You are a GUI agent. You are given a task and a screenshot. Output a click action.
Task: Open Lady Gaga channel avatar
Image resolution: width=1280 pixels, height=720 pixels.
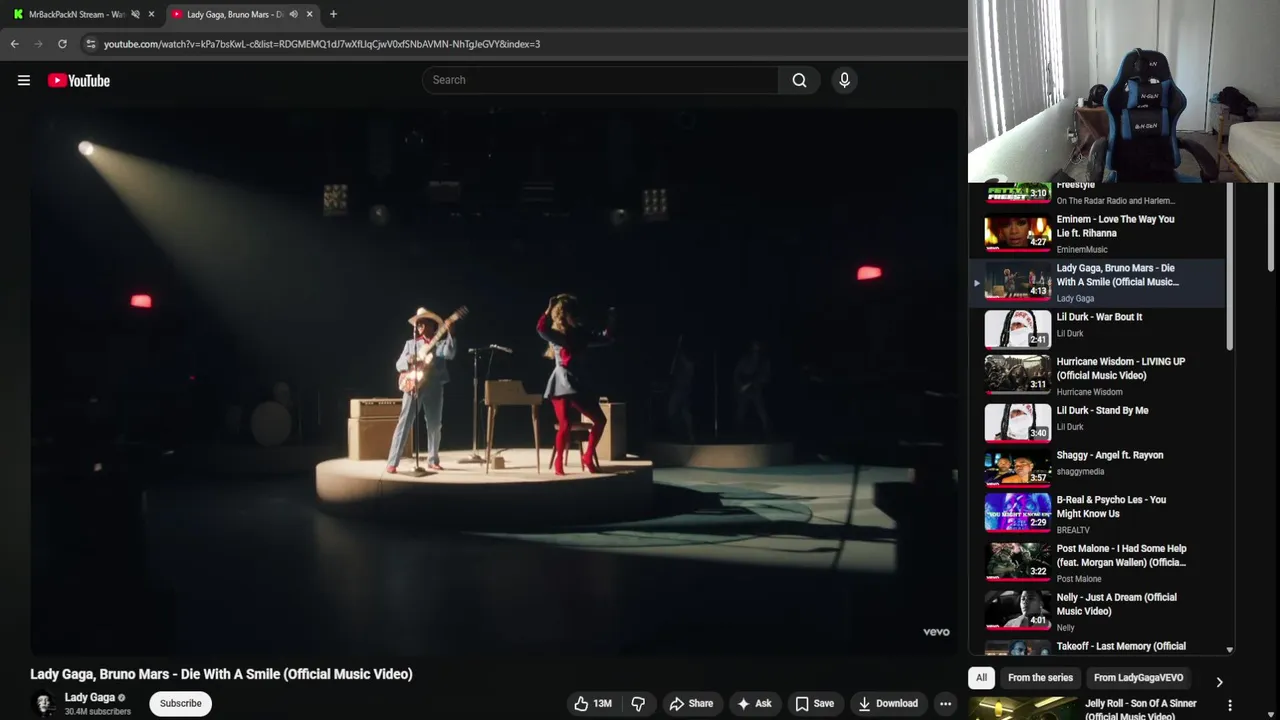pos(44,704)
